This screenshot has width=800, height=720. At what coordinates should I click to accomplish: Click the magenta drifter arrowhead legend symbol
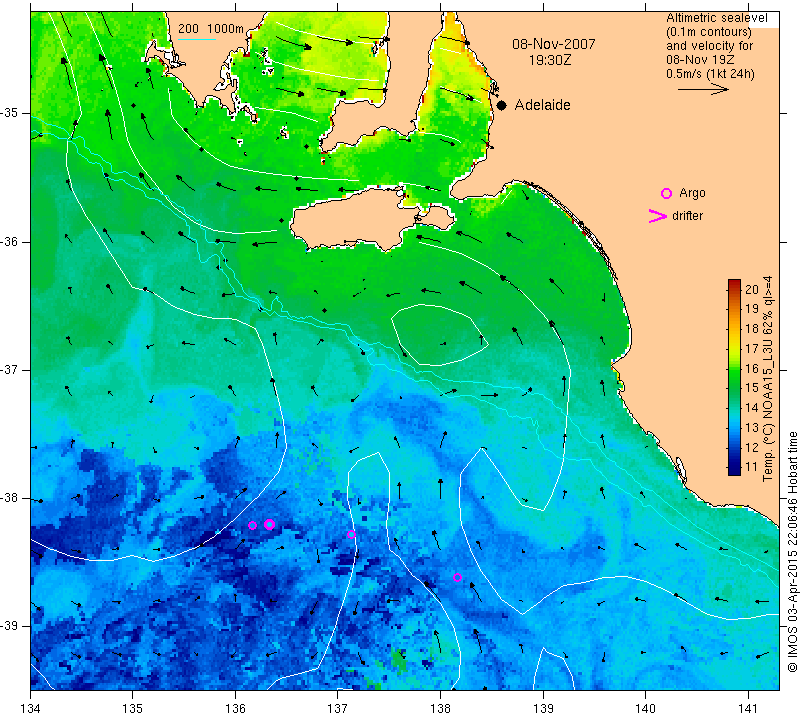click(658, 216)
